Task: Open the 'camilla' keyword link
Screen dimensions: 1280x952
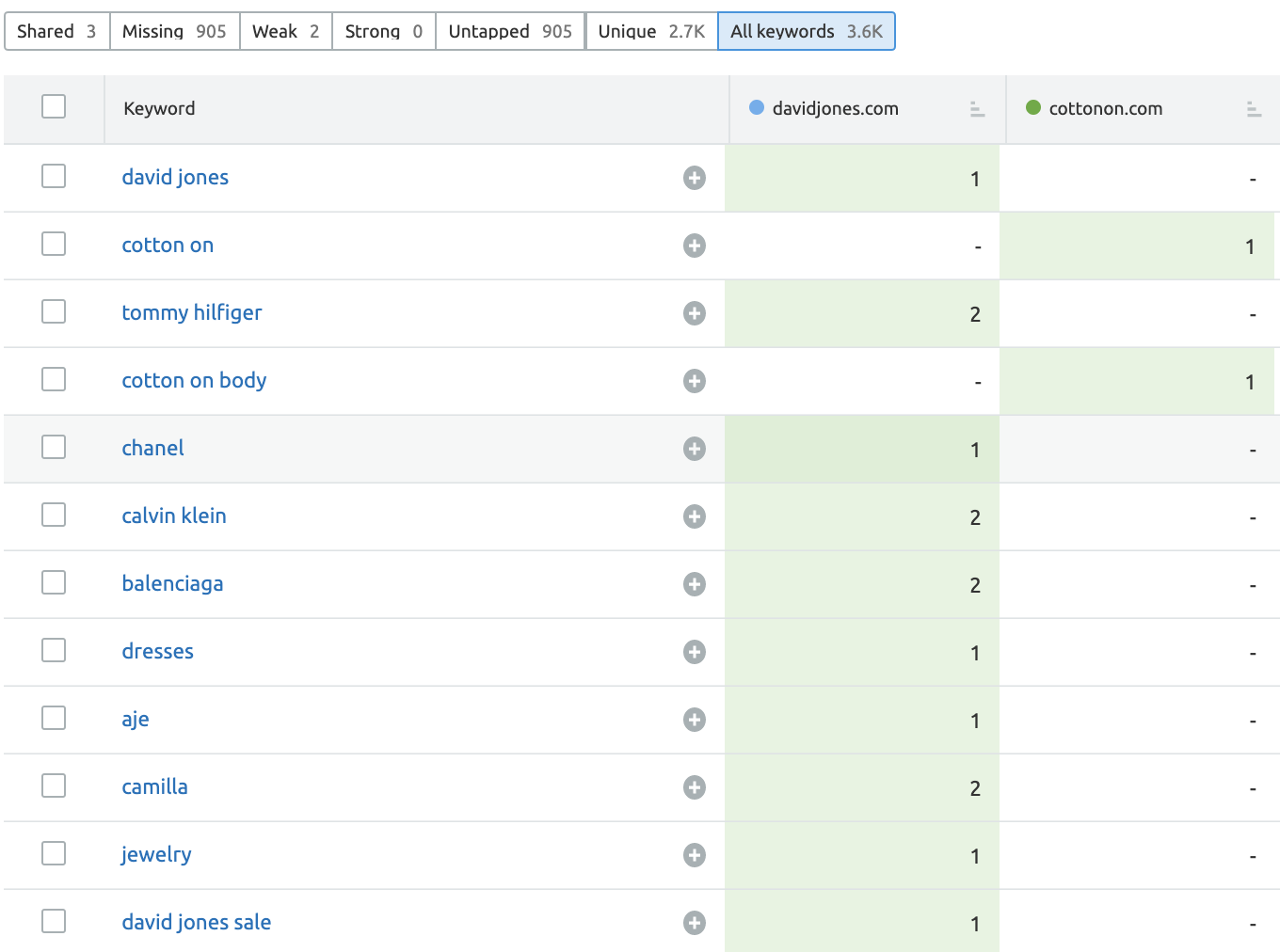Action: point(154,786)
